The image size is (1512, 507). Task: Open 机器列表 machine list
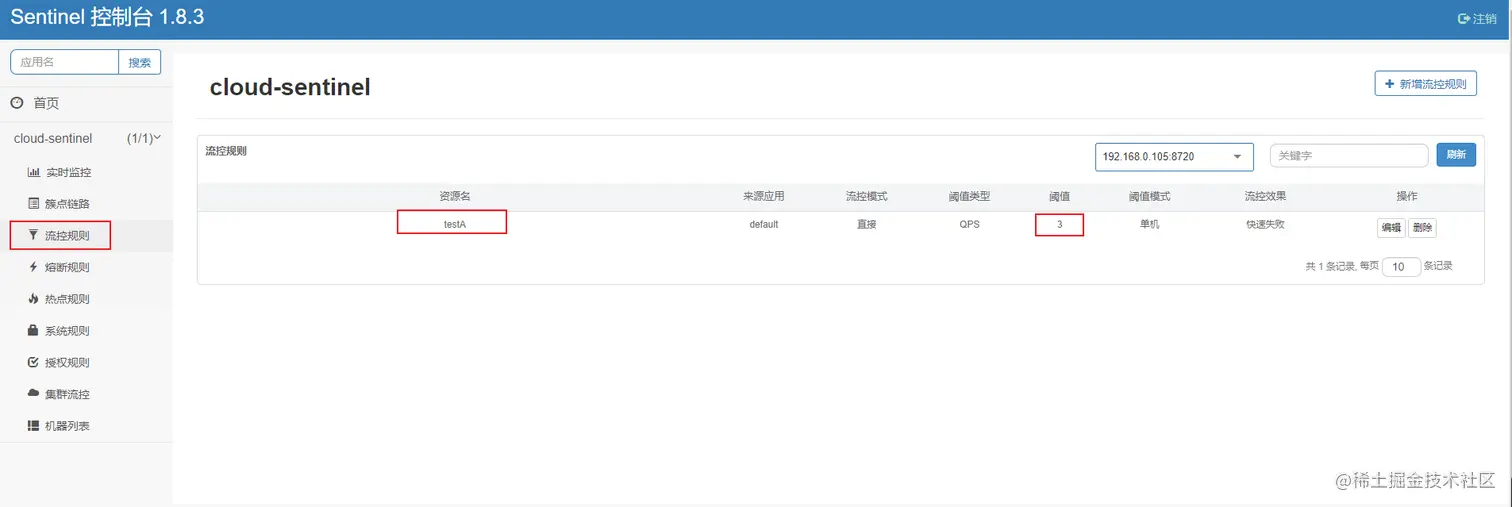click(68, 426)
